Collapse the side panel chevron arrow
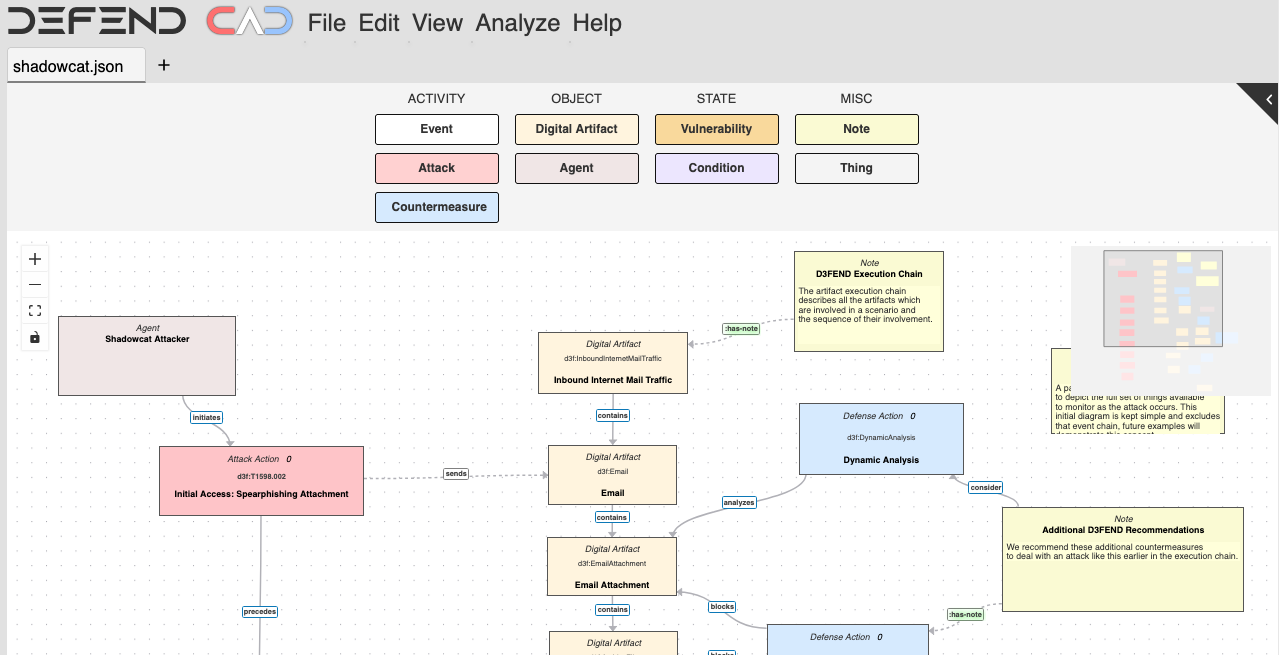1279x655 pixels. [1267, 99]
